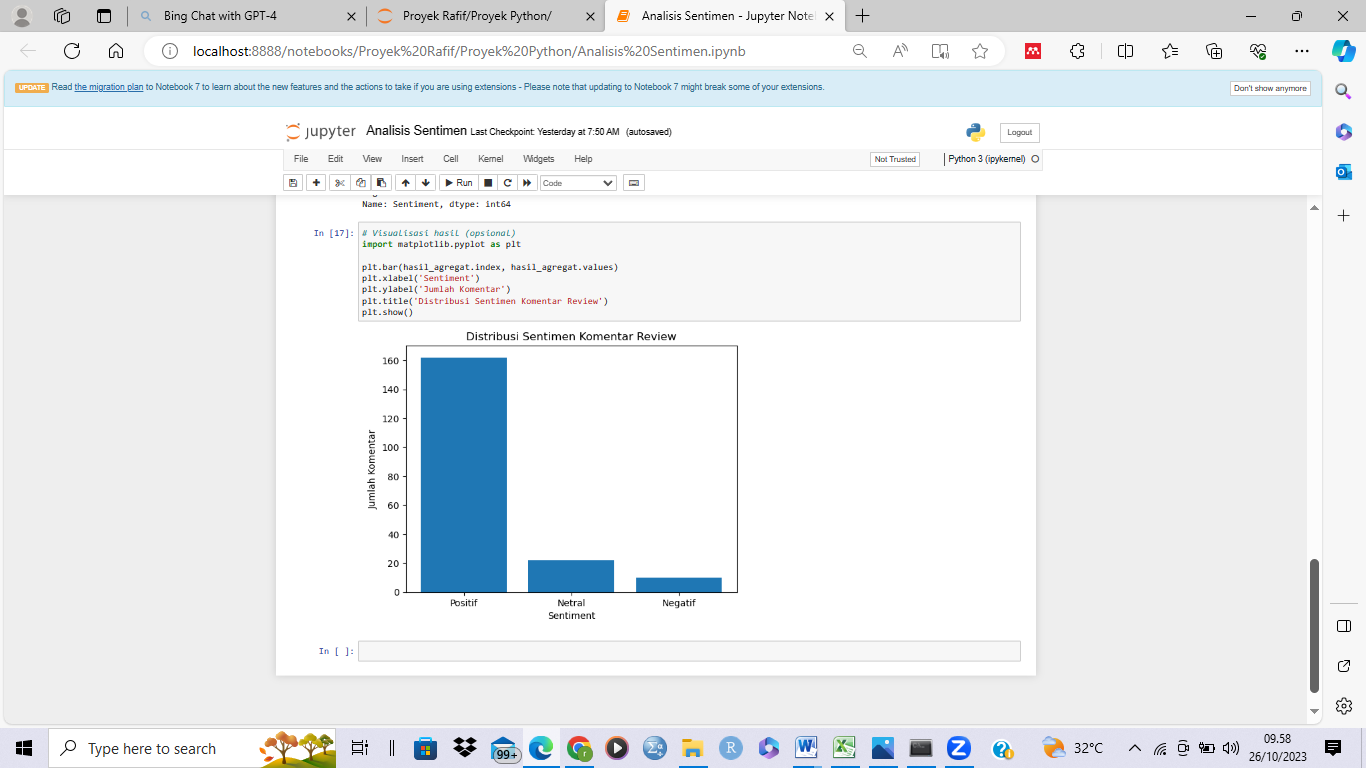Show hidden icons in the system tray
Image resolution: width=1366 pixels, height=768 pixels.
(x=1134, y=748)
